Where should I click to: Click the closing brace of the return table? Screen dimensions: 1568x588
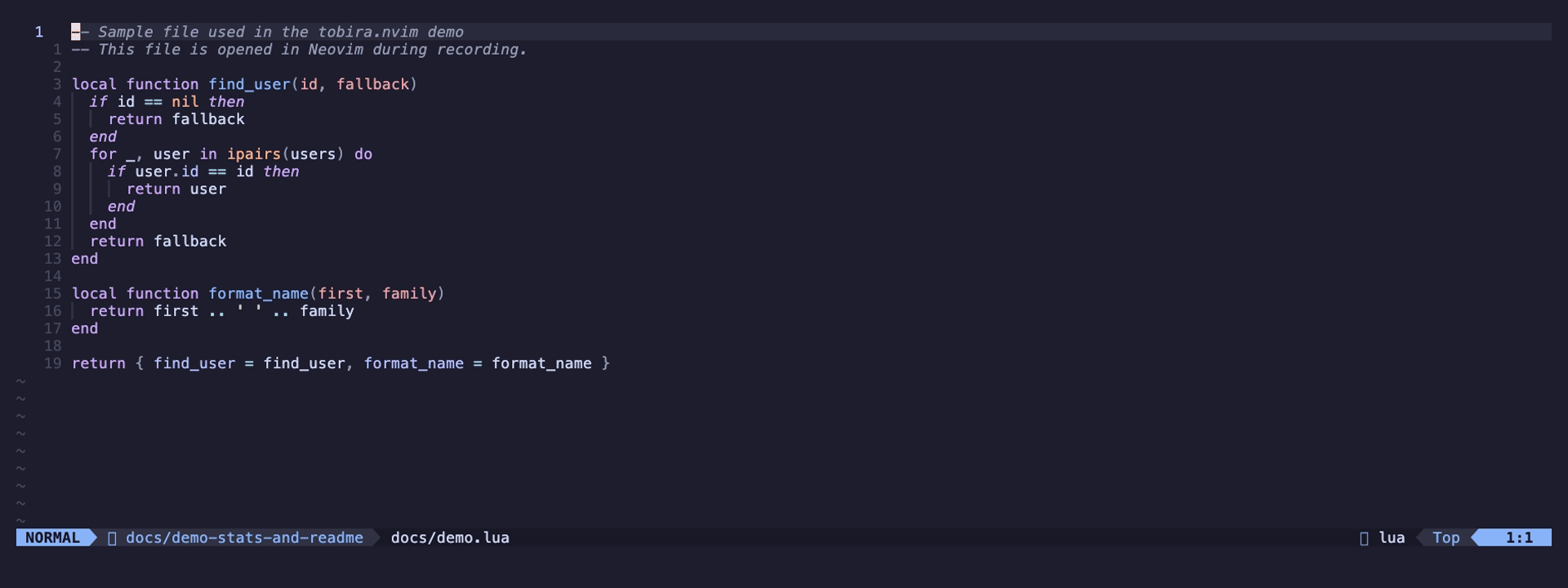[x=606, y=363]
